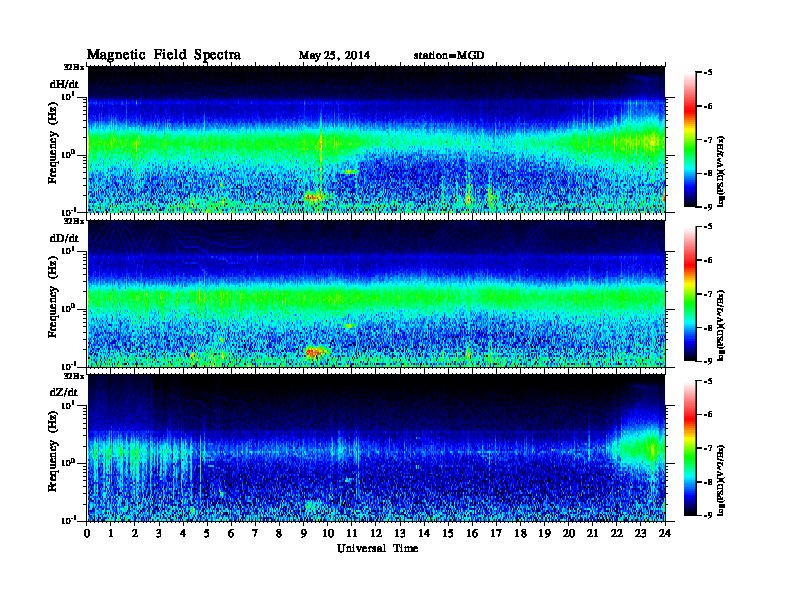Click the hour 24 tick label
The width and height of the screenshot is (792, 612).
point(665,533)
